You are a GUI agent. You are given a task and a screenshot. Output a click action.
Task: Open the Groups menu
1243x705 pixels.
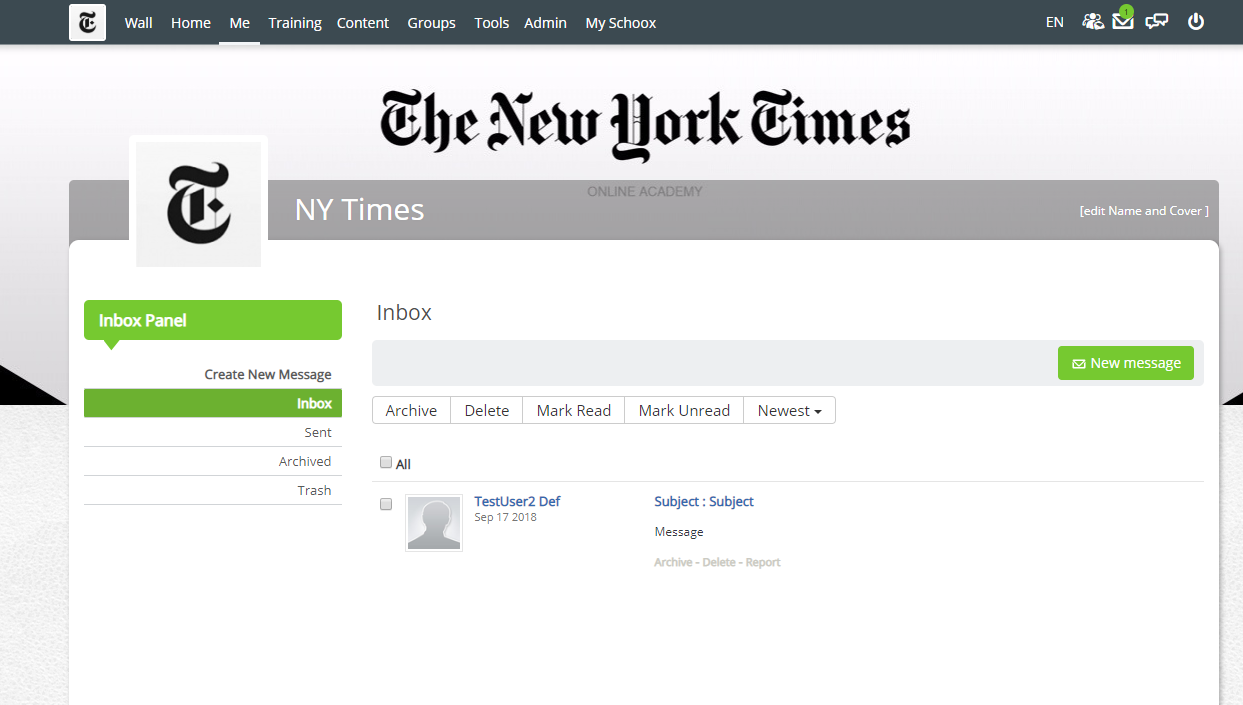point(432,22)
